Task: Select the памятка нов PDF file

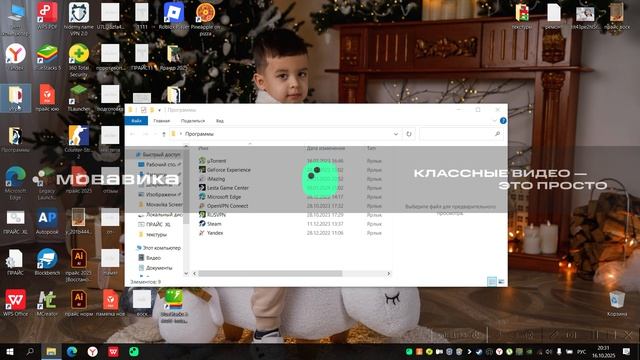Action: coord(110,302)
